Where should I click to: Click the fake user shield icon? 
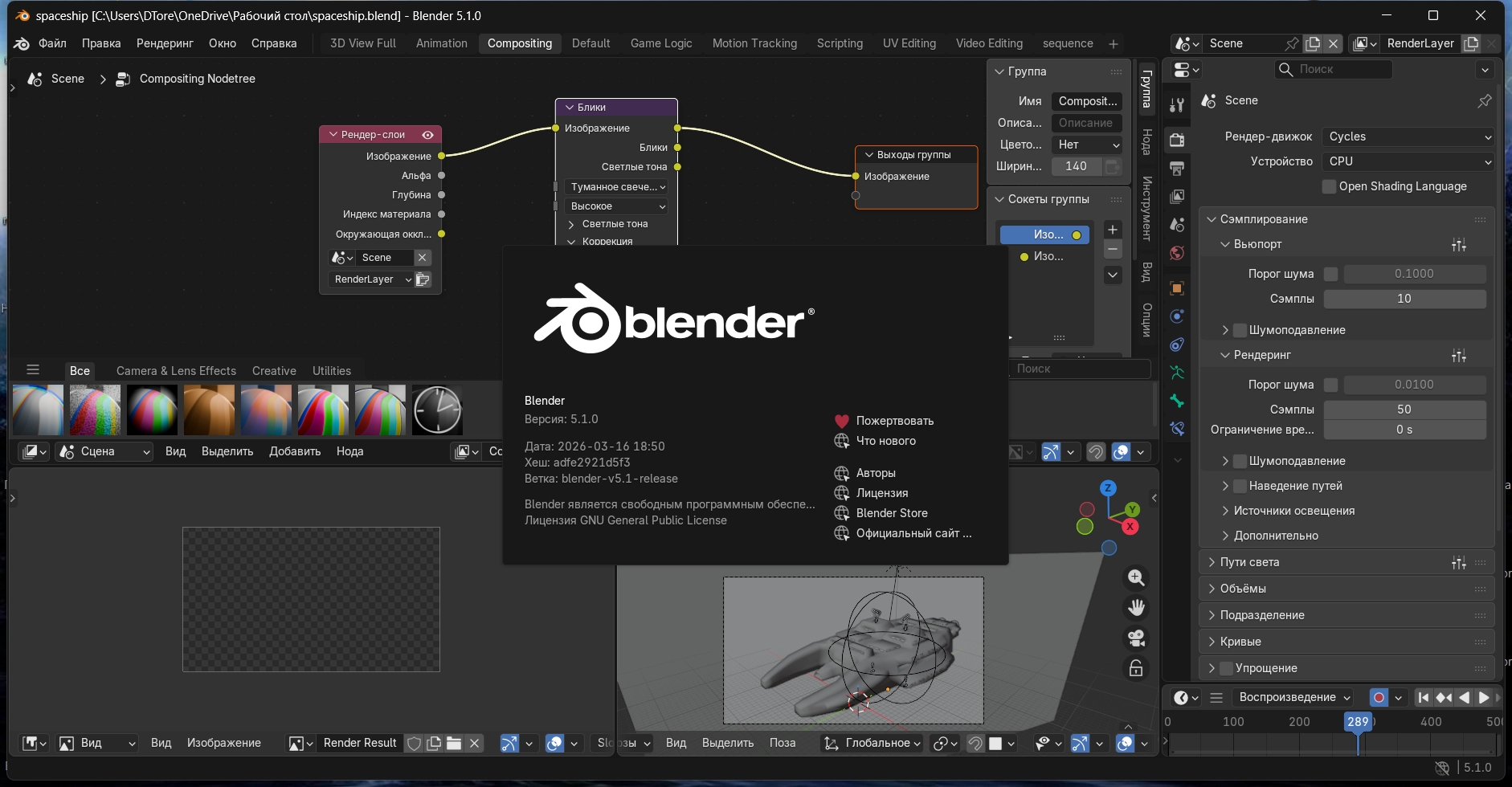point(414,743)
